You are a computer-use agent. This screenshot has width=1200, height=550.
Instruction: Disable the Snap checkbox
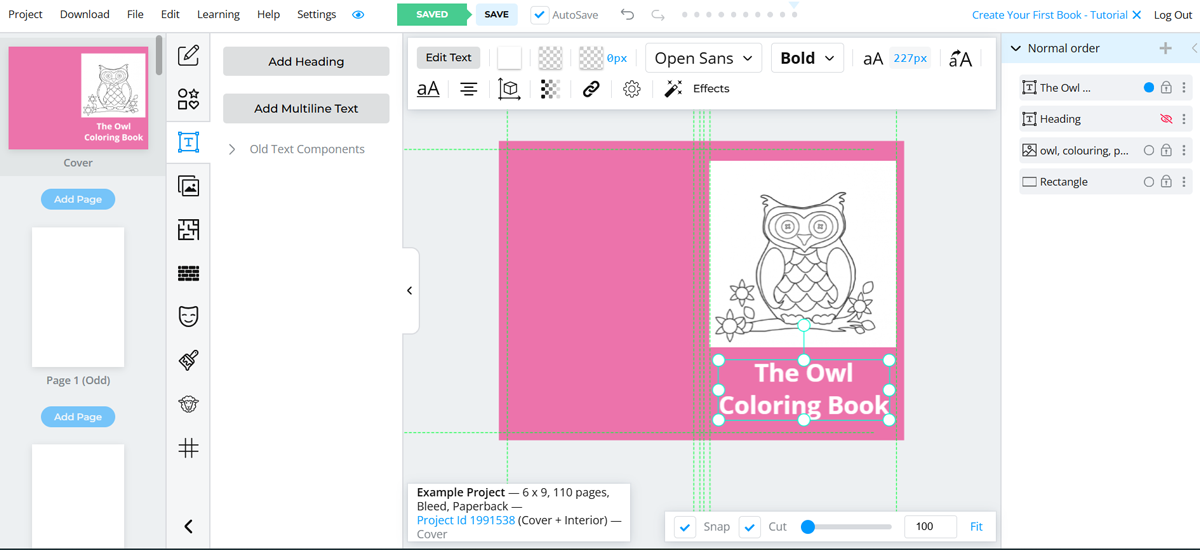(x=685, y=527)
